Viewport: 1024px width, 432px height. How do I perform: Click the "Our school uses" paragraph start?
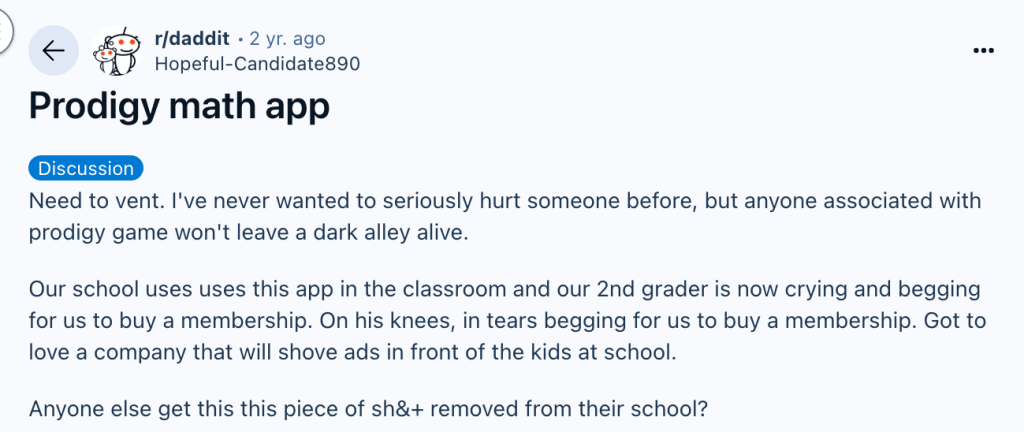click(95, 290)
